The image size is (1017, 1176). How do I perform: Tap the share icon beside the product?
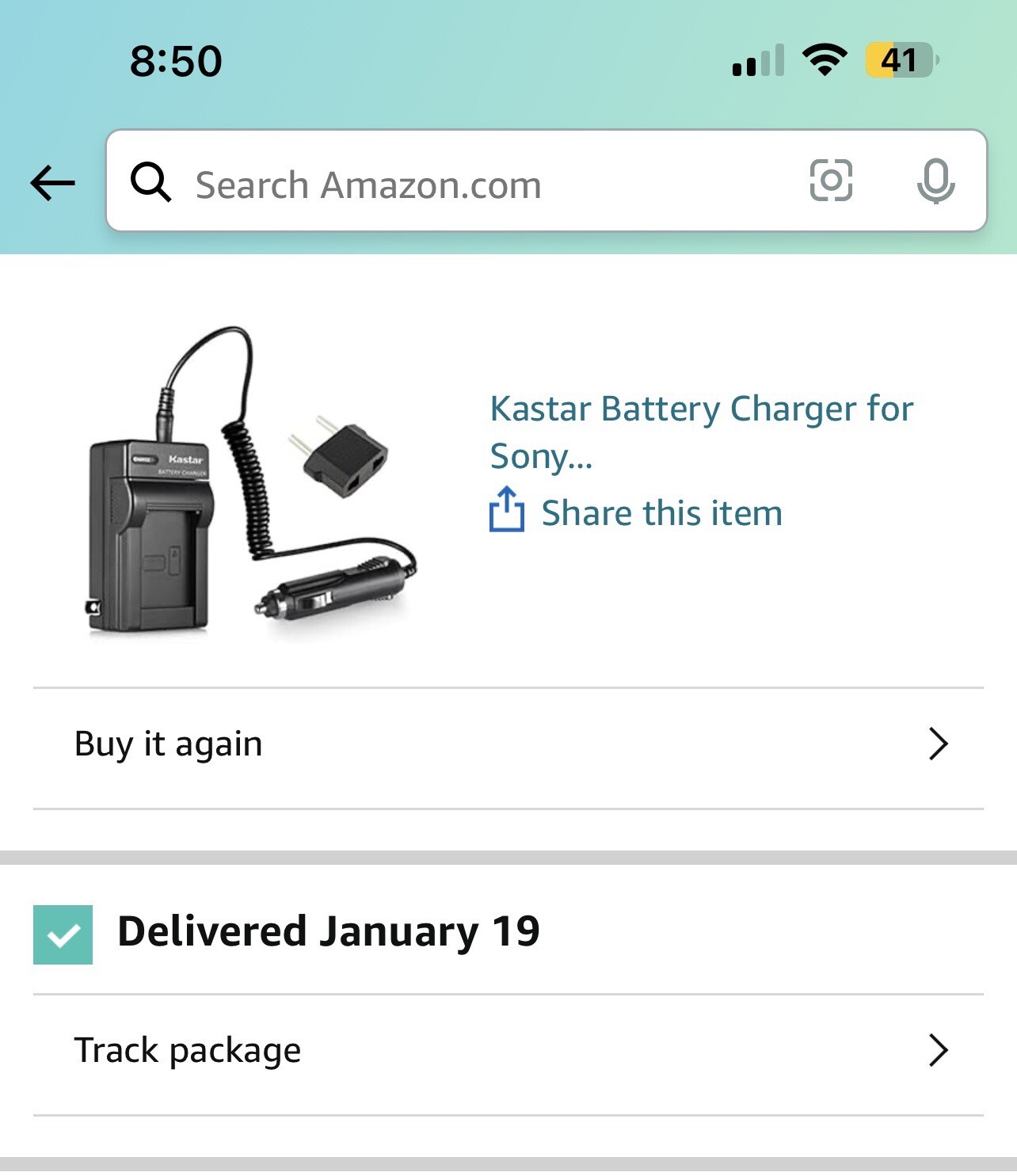coord(507,510)
